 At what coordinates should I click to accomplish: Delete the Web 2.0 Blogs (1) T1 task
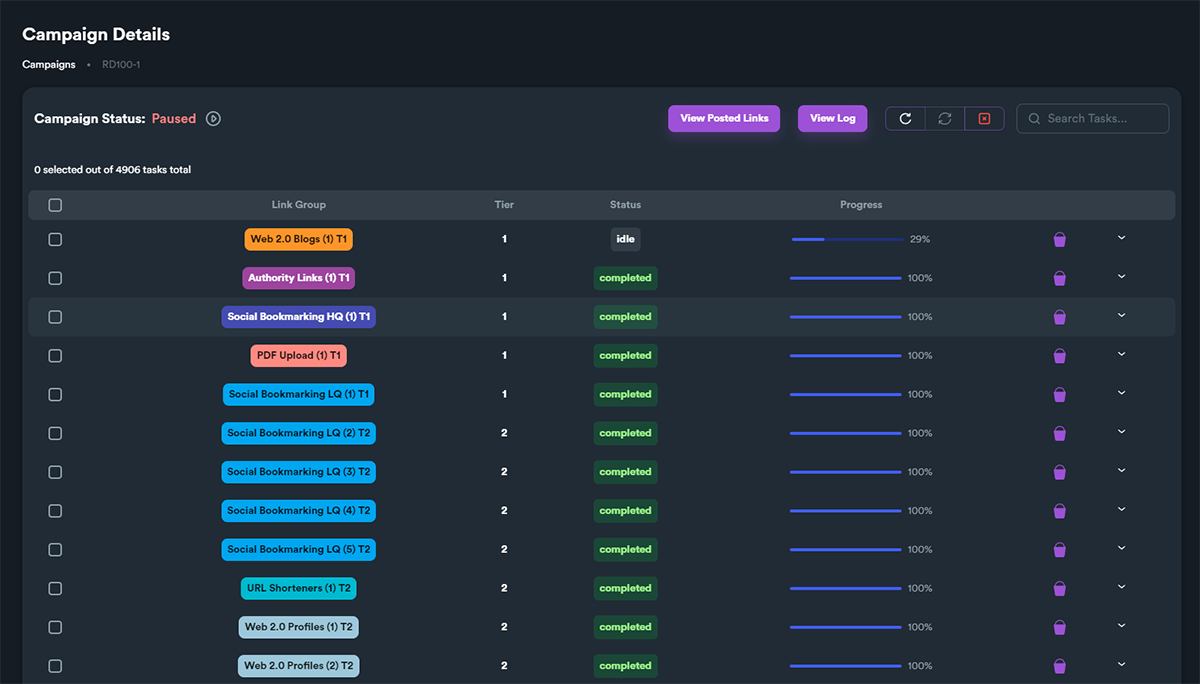1060,240
